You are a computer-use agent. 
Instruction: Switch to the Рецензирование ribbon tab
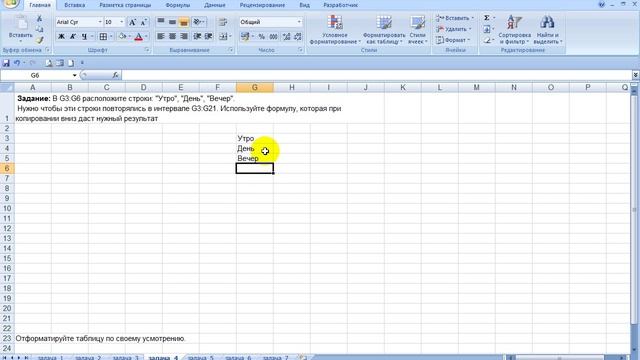coord(262,5)
